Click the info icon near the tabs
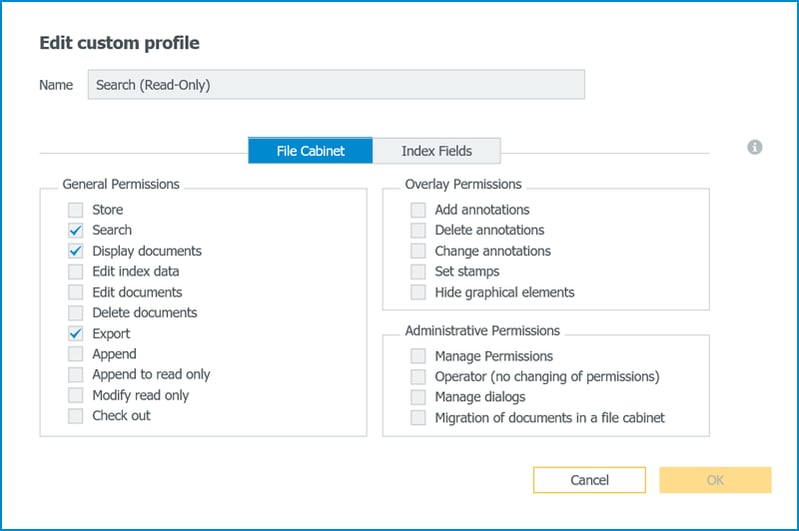 pyautogui.click(x=755, y=147)
